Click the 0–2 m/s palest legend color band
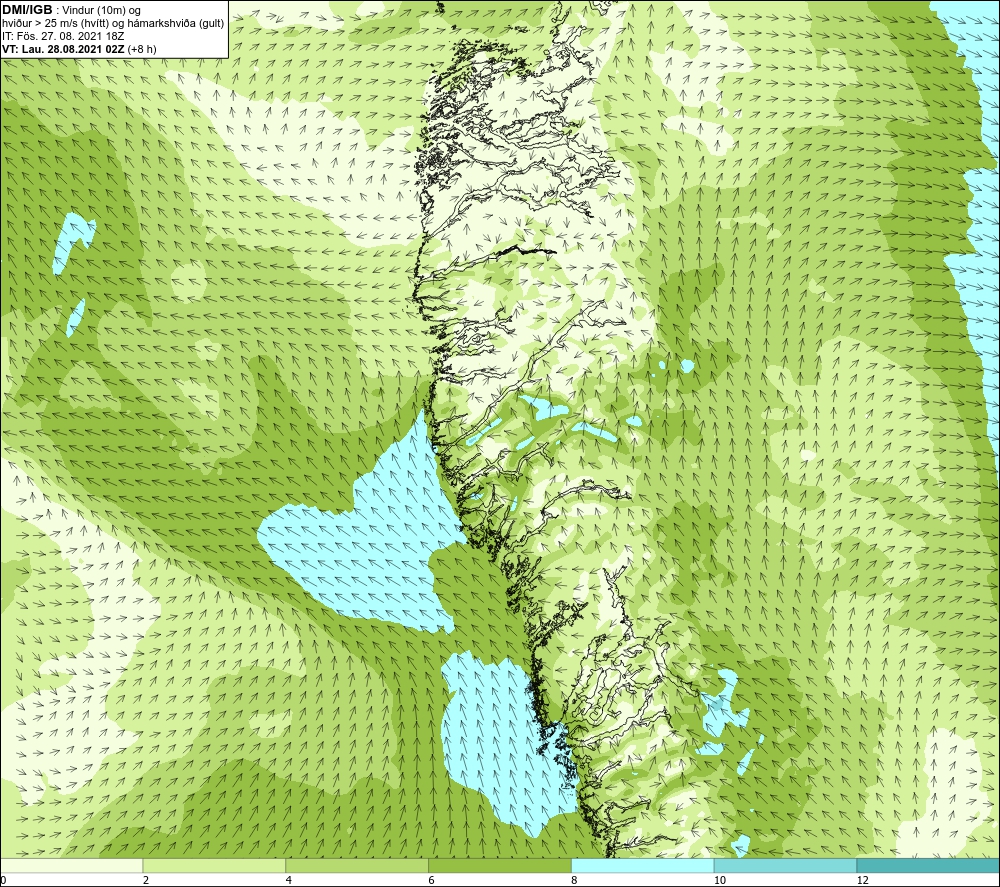The image size is (1000, 887). pyautogui.click(x=71, y=865)
